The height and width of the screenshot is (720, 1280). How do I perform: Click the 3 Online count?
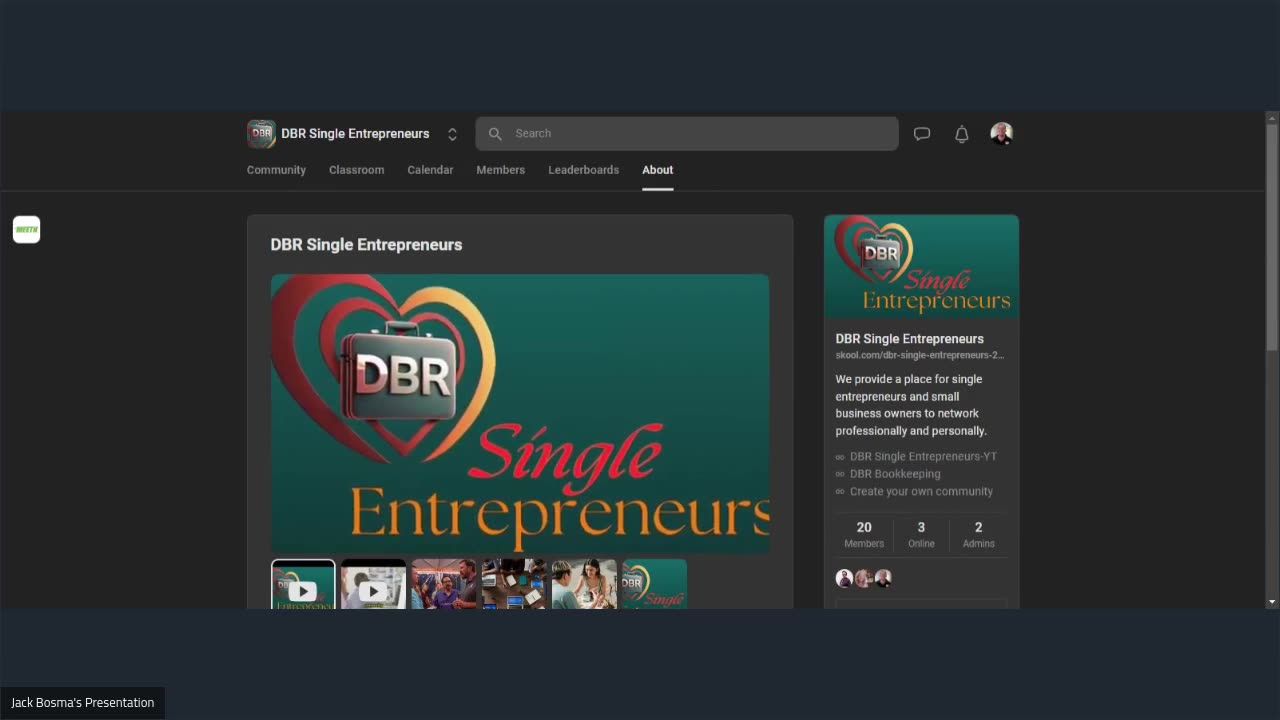tap(921, 535)
